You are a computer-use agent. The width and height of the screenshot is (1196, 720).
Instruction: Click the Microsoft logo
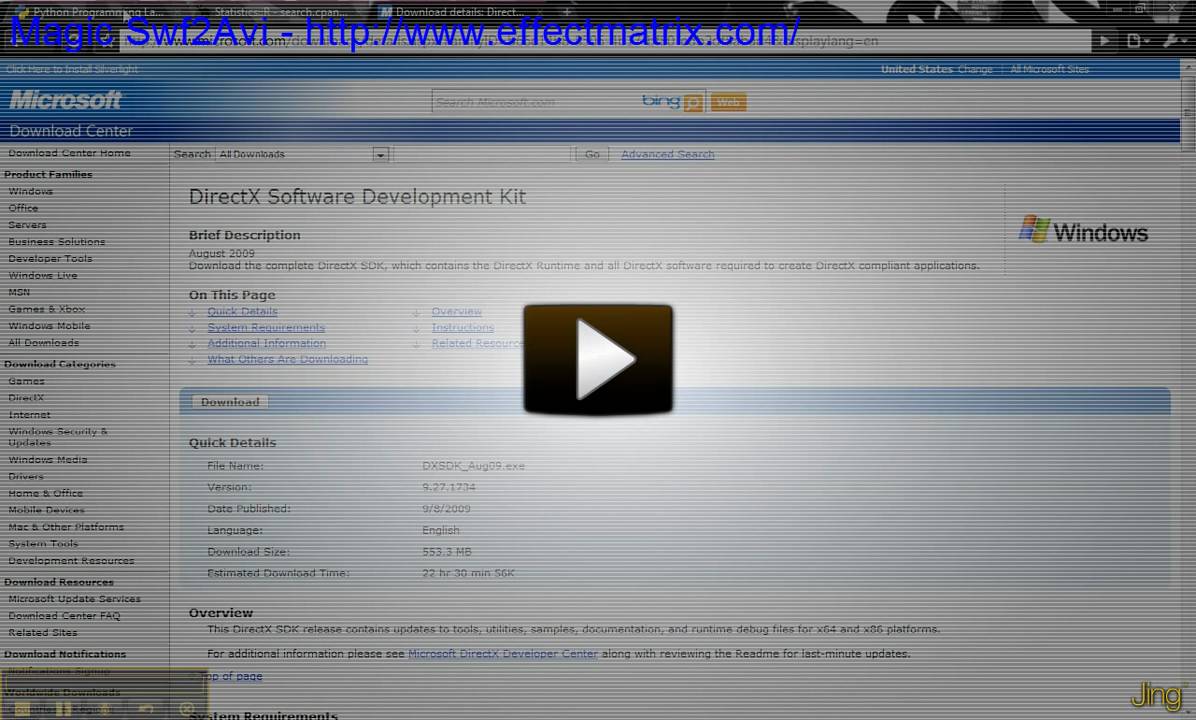[x=66, y=100]
